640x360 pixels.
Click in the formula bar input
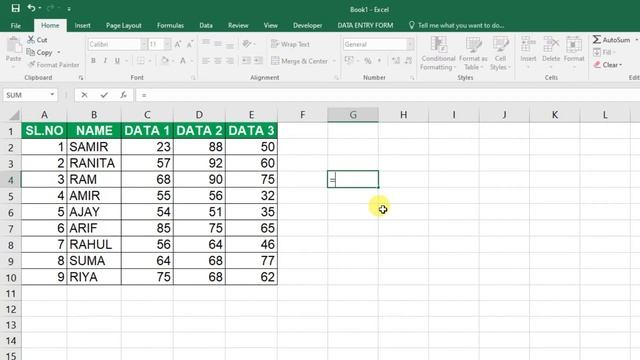click(388, 95)
